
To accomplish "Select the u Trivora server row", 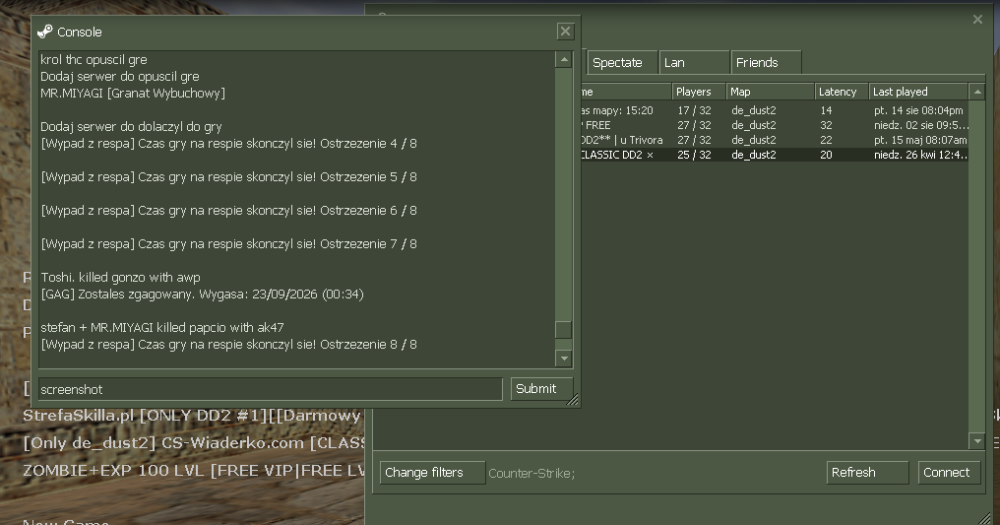I will pos(774,140).
